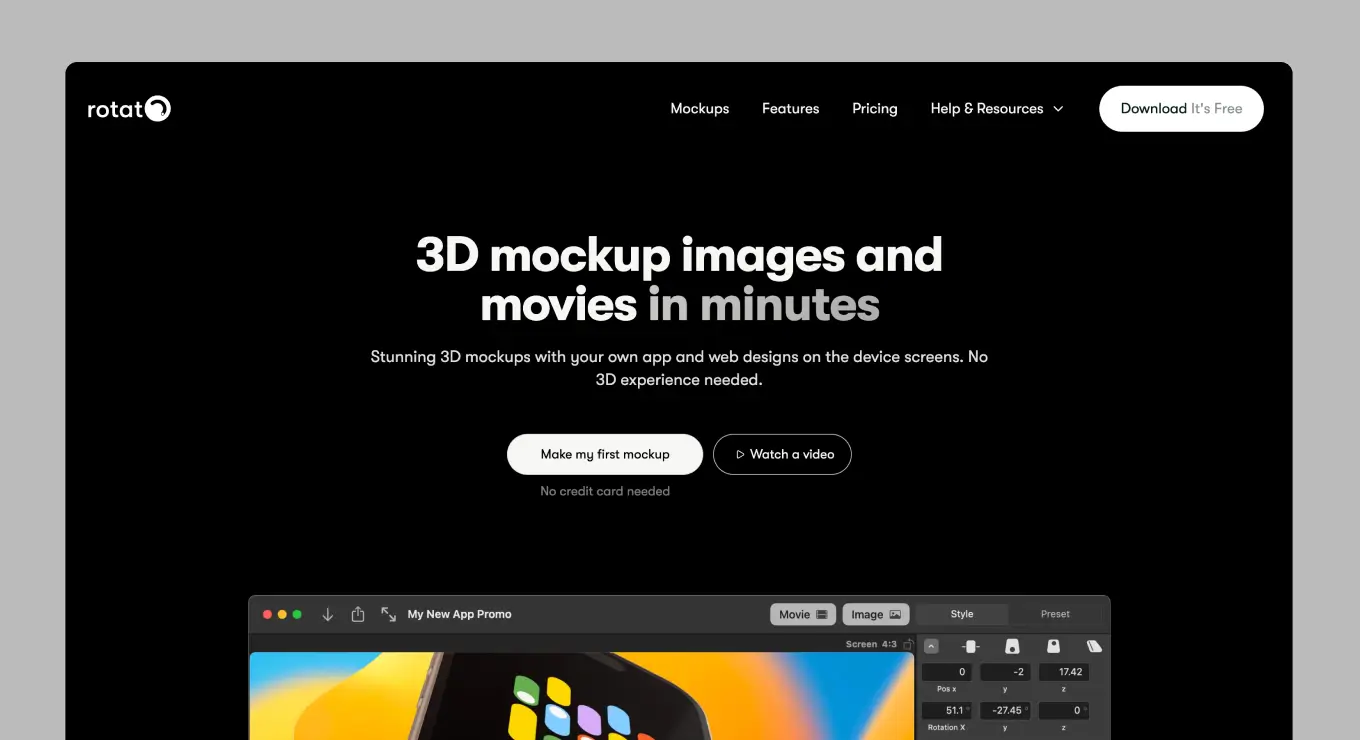
Task: Click the Rotation X field showing 51.1
Action: (x=947, y=711)
